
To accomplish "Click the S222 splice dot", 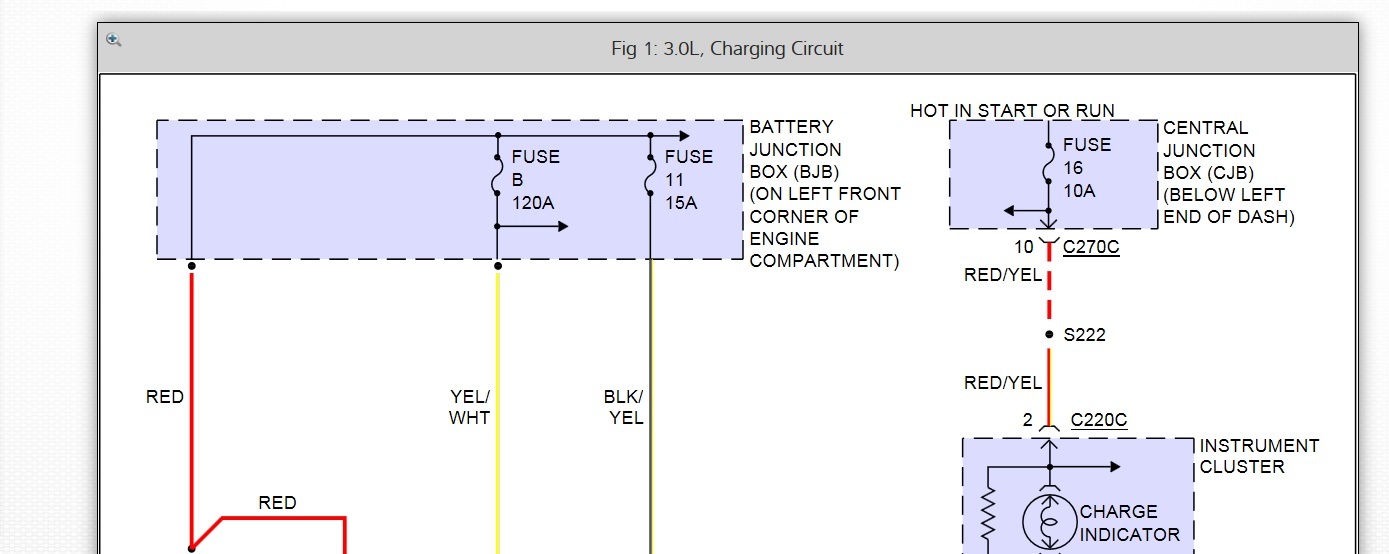I will [x=1049, y=334].
